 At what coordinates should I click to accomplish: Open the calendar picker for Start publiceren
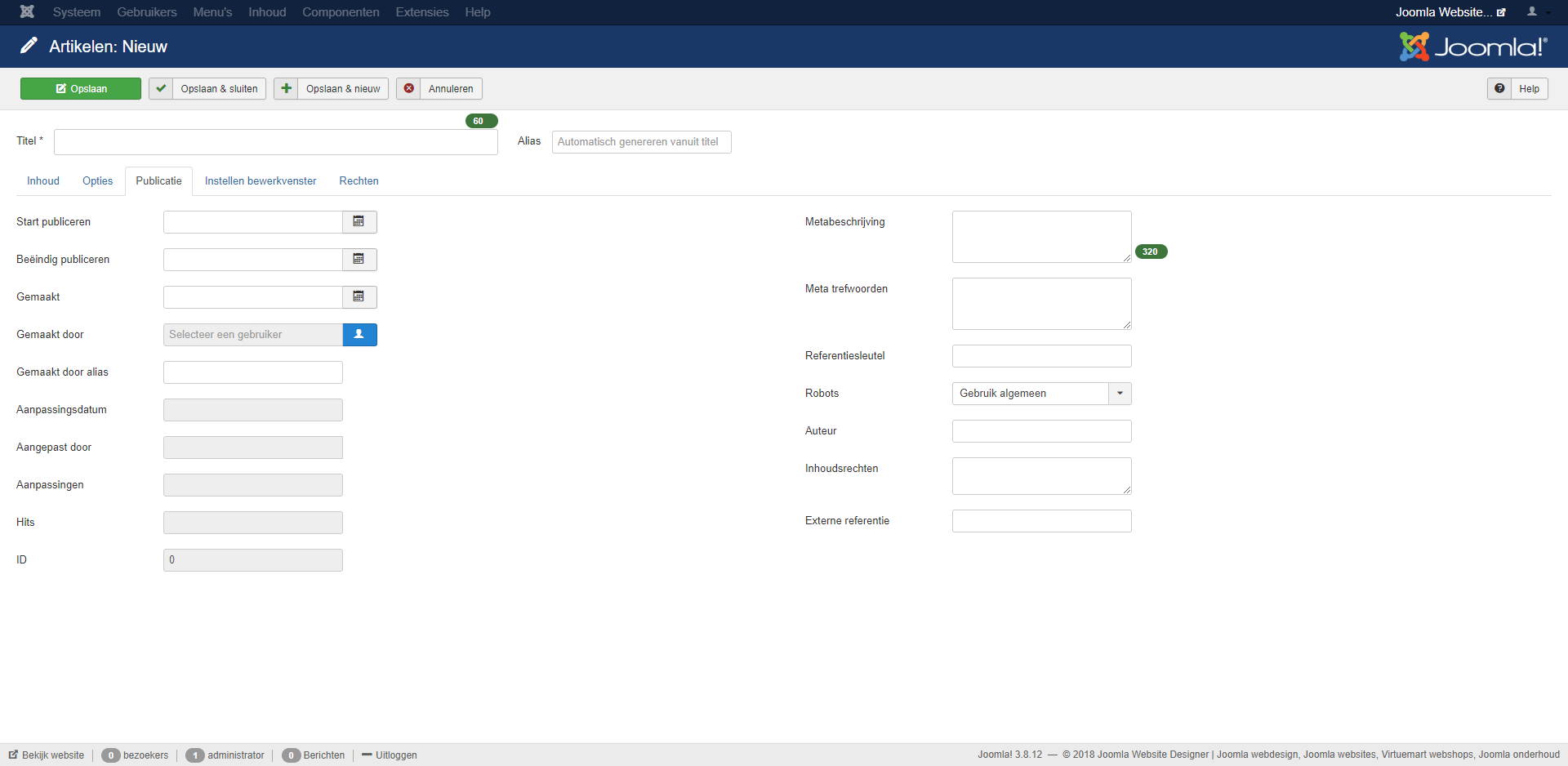(x=359, y=221)
